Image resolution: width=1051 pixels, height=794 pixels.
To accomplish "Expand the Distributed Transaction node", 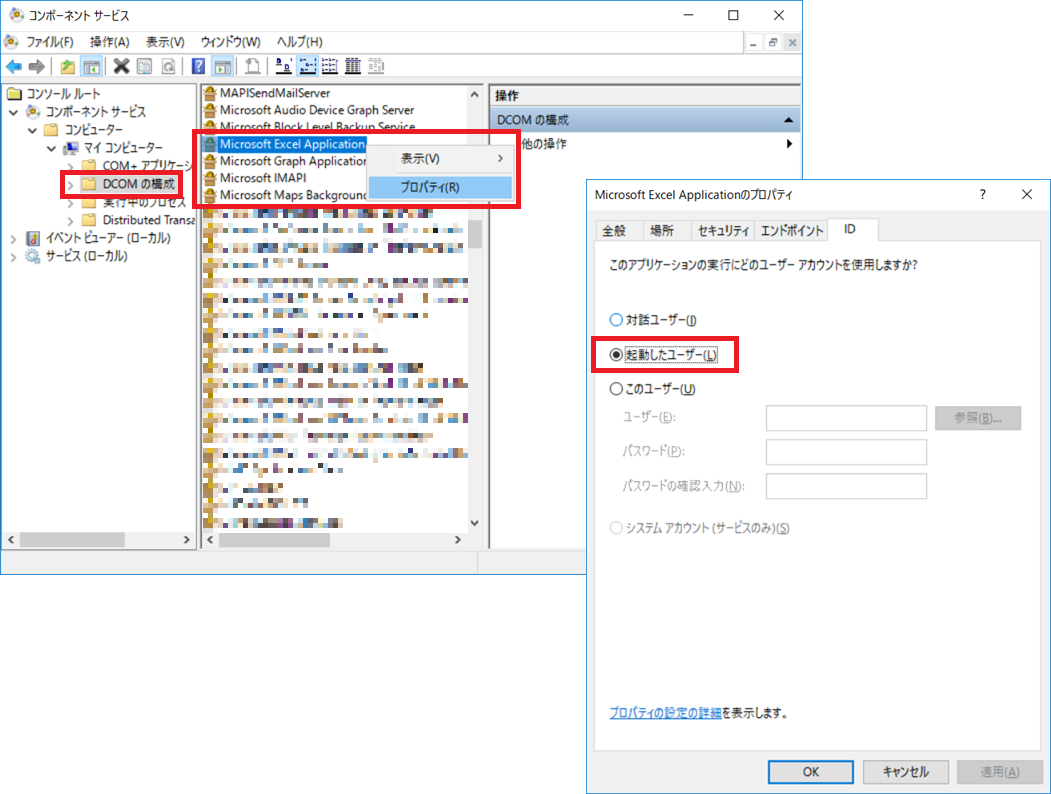I will point(70,220).
